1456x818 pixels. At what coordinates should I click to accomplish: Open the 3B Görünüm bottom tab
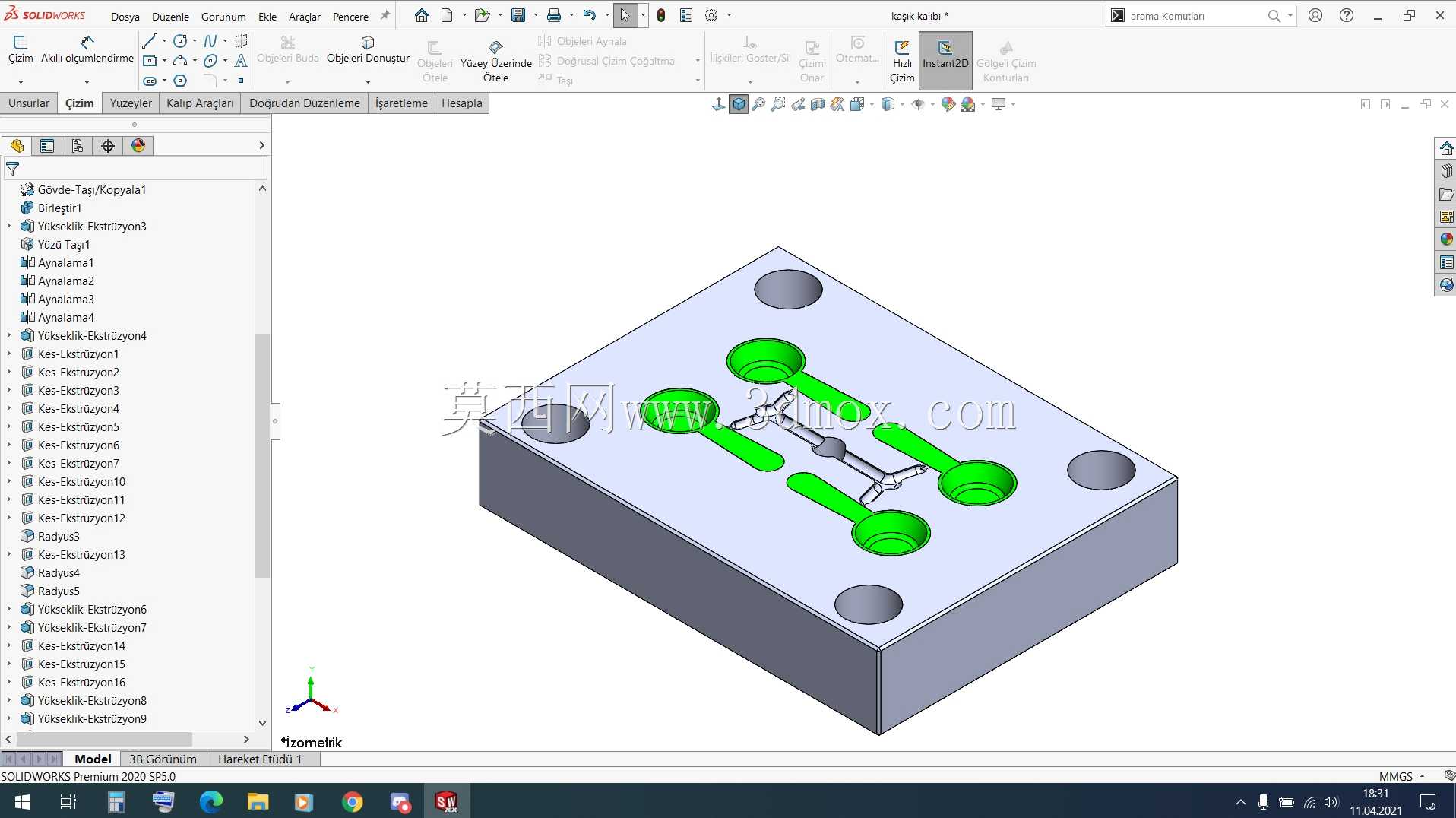163,759
